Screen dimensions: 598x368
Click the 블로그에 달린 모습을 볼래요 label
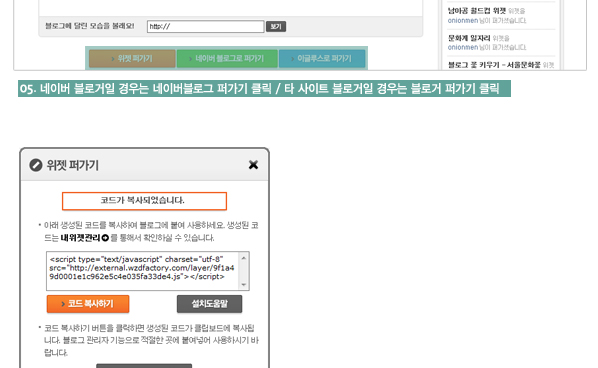click(90, 26)
